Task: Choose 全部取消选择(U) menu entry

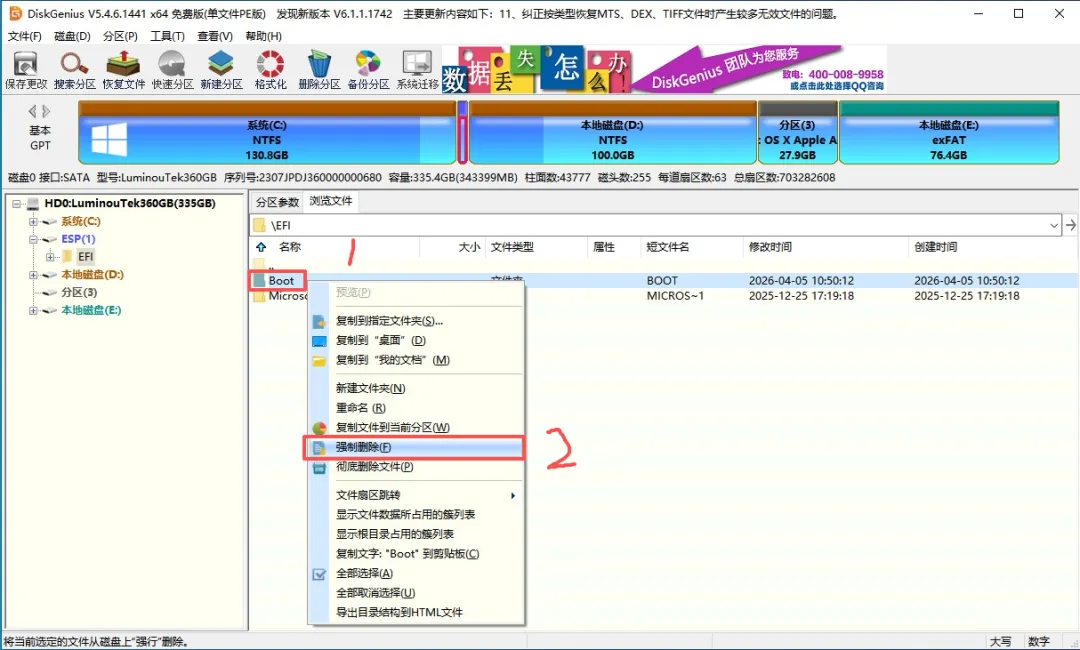Action: [x=415, y=593]
